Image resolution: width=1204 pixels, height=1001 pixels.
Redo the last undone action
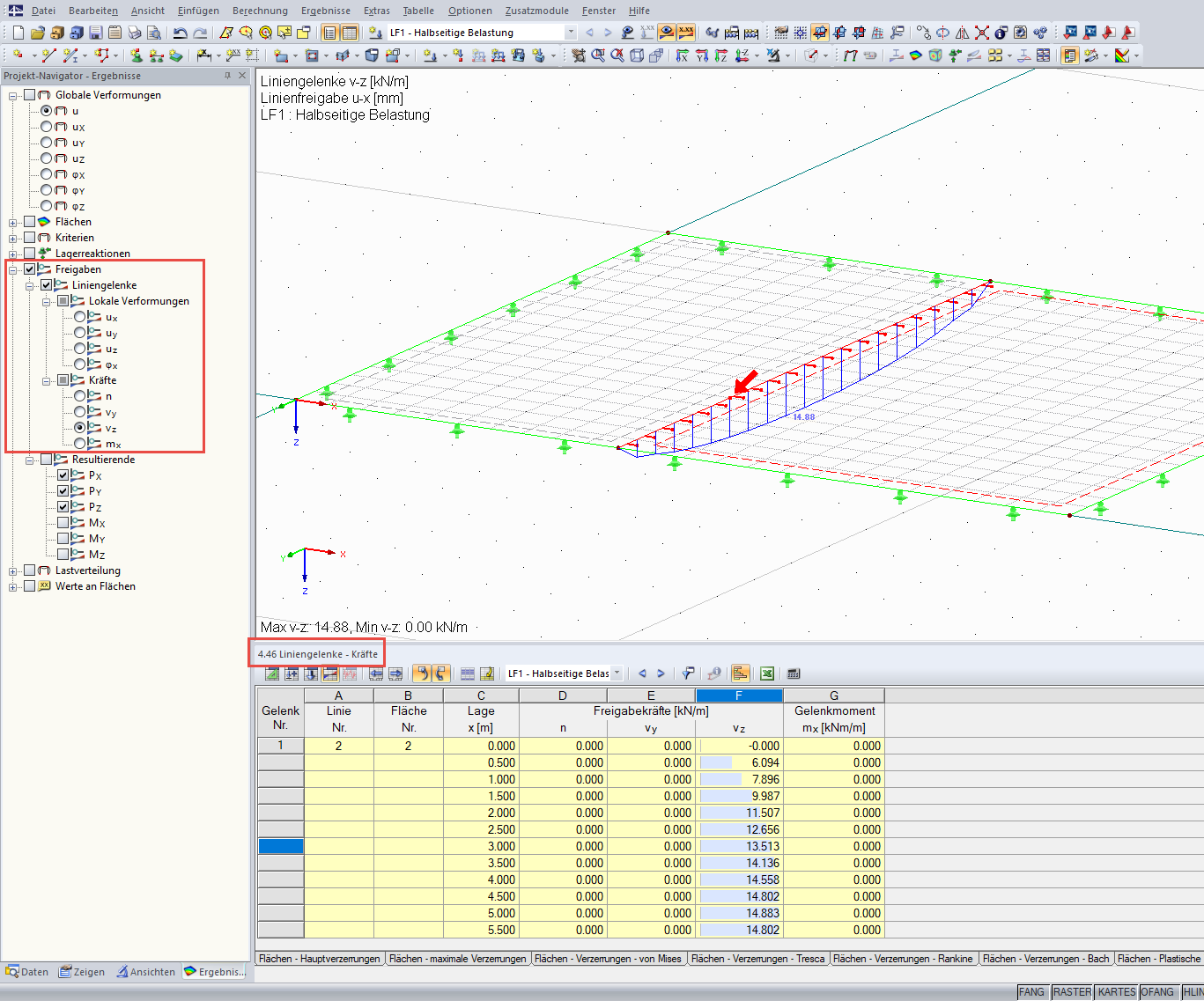coord(200,33)
